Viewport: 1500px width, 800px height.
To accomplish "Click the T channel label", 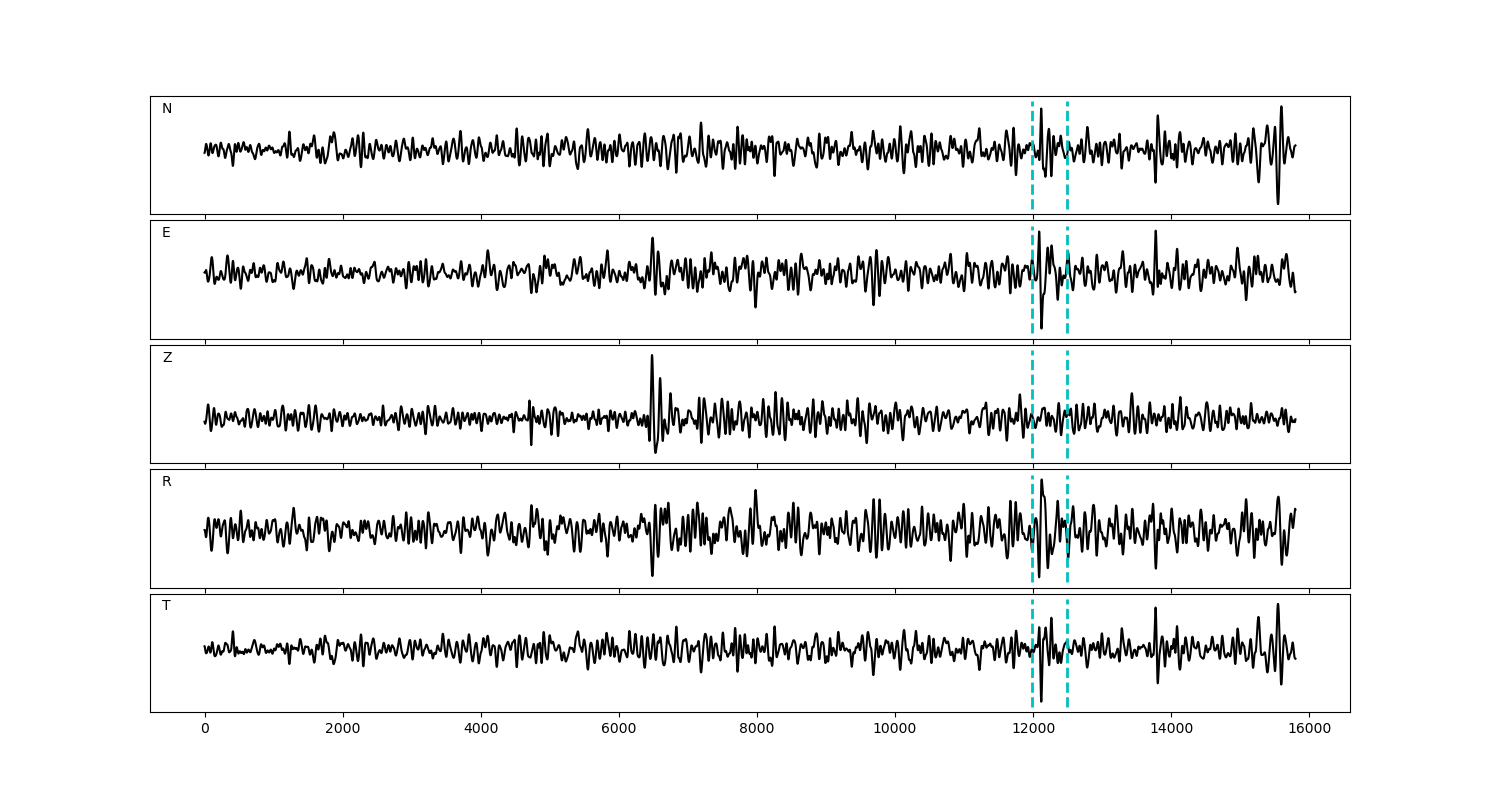I will point(166,606).
